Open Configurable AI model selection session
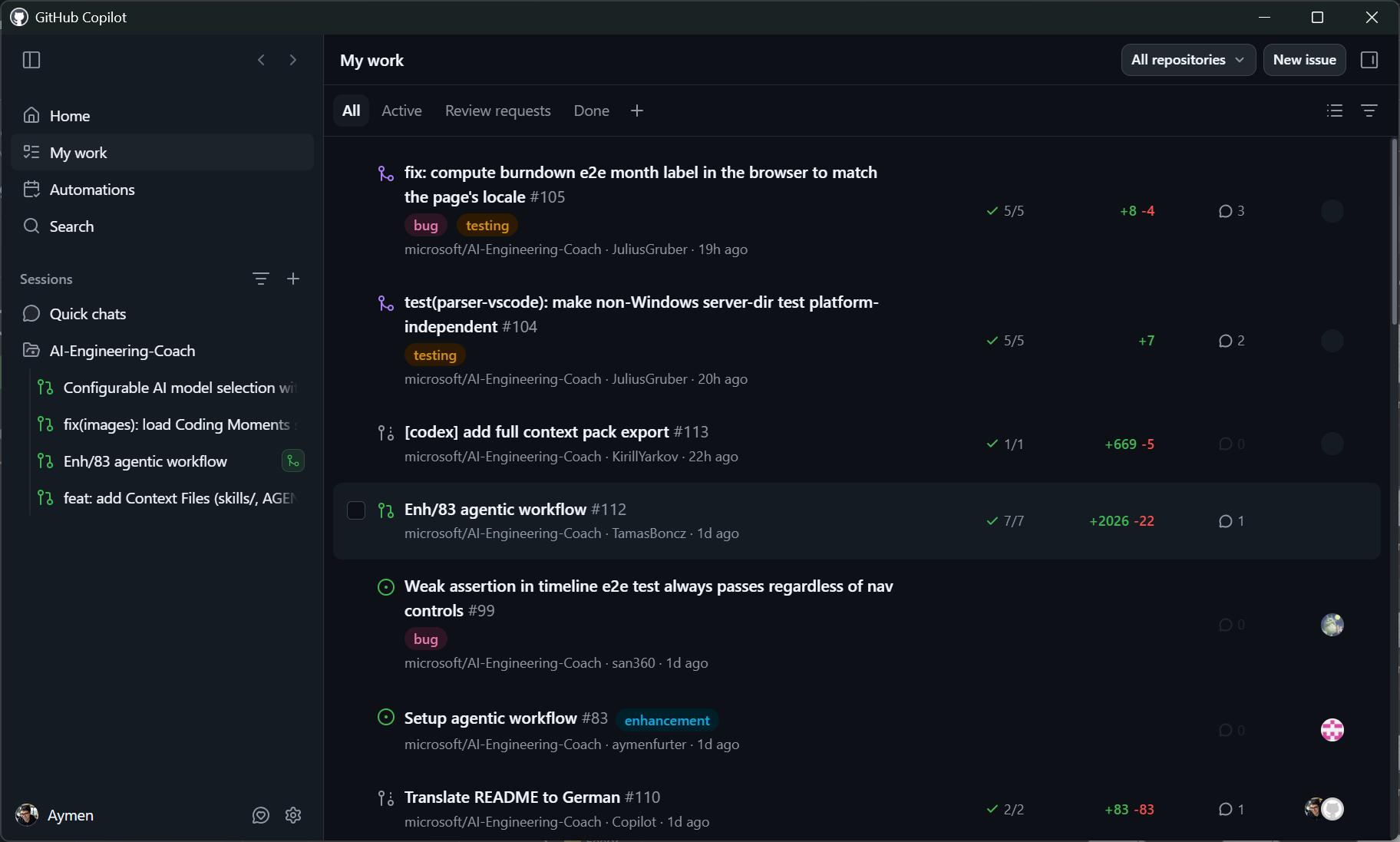 172,388
